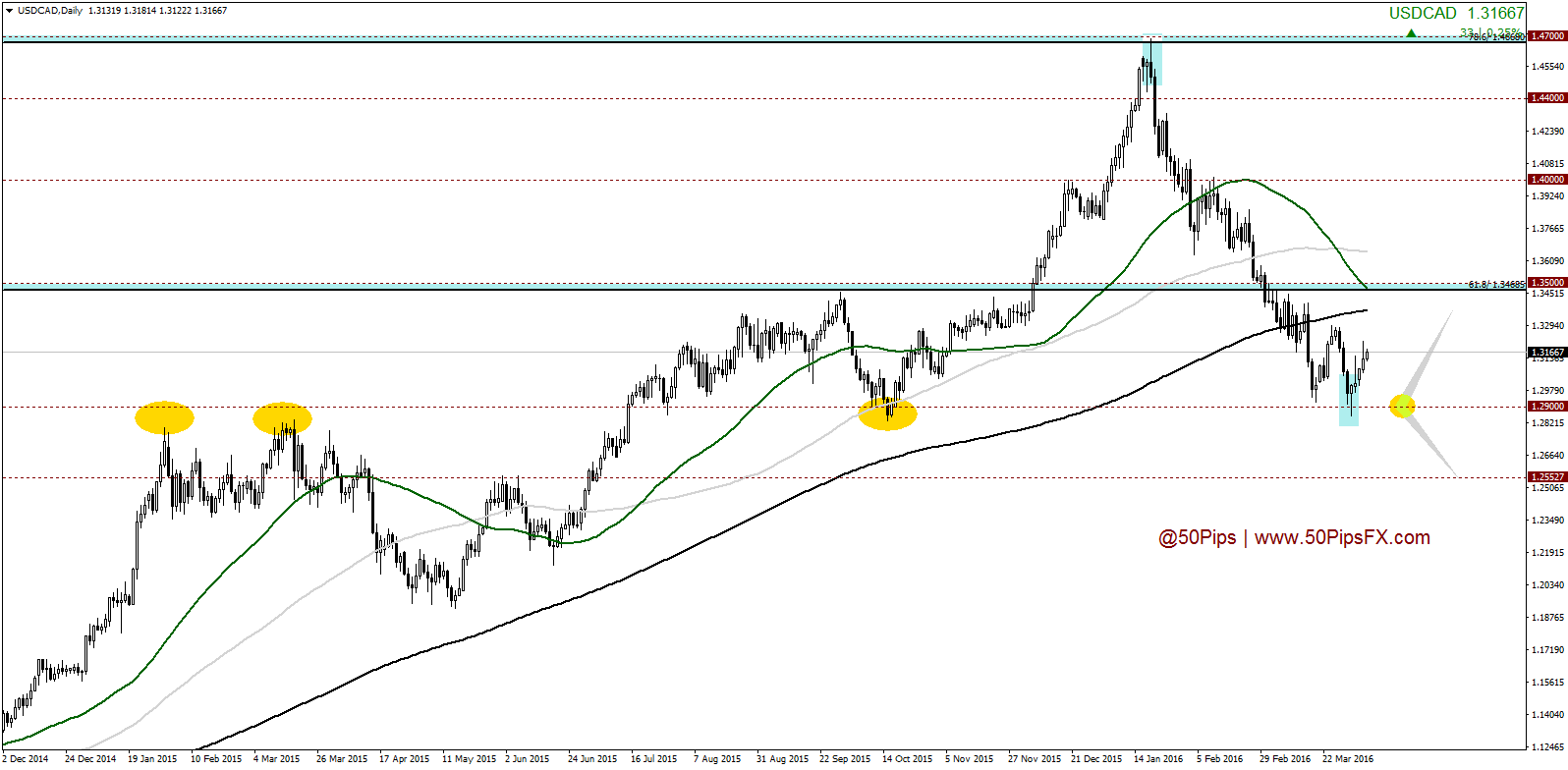Select the 1.40000 price level label
The image size is (1568, 770).
click(1547, 180)
